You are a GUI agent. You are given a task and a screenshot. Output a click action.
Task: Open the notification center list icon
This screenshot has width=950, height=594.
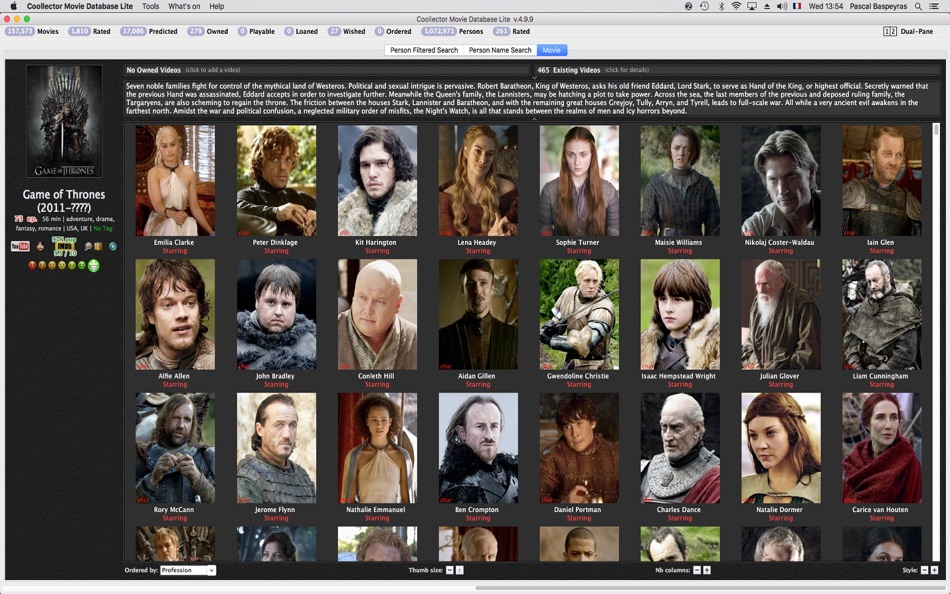[934, 6]
